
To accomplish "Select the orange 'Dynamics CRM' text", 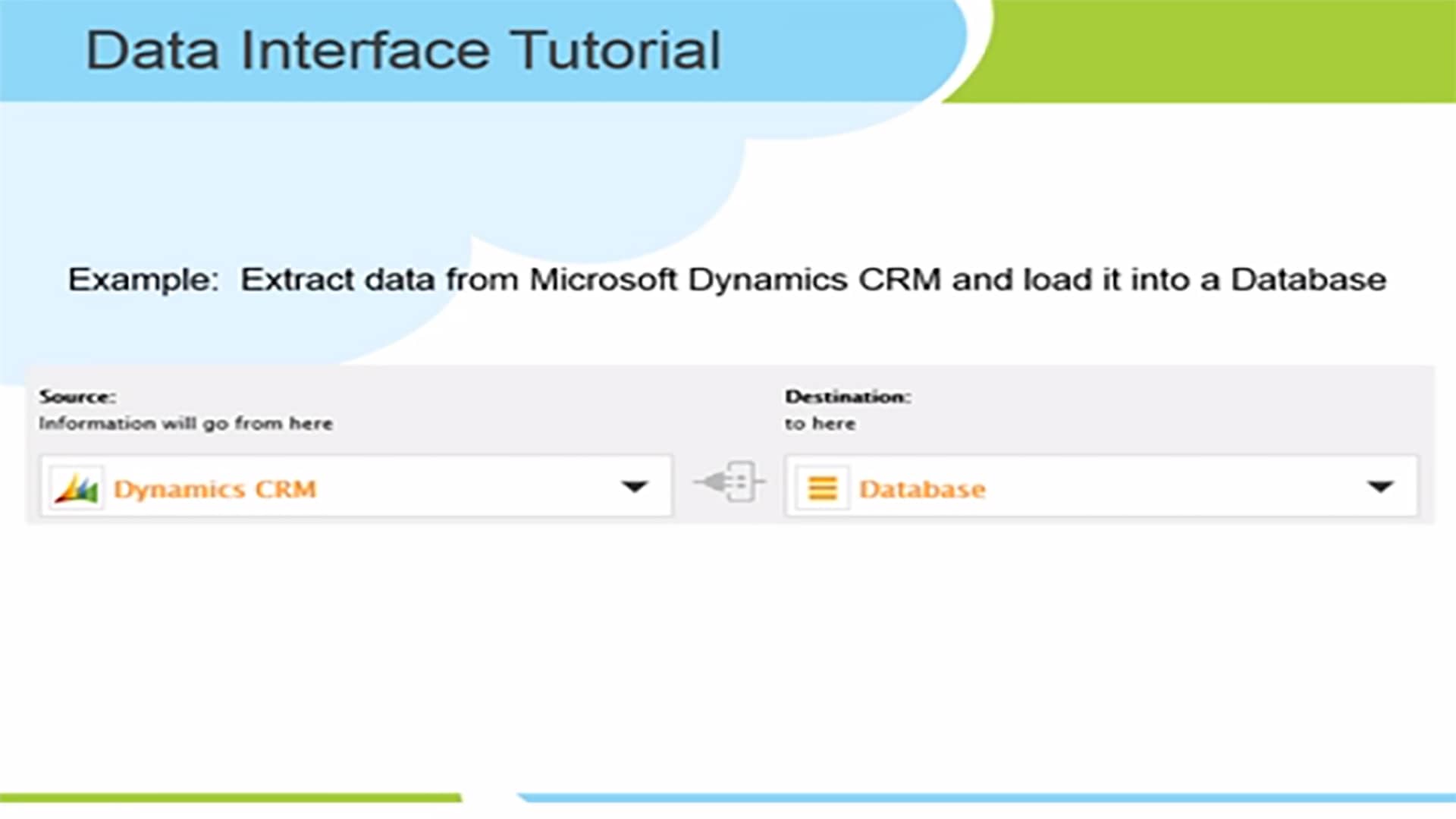I will 215,489.
